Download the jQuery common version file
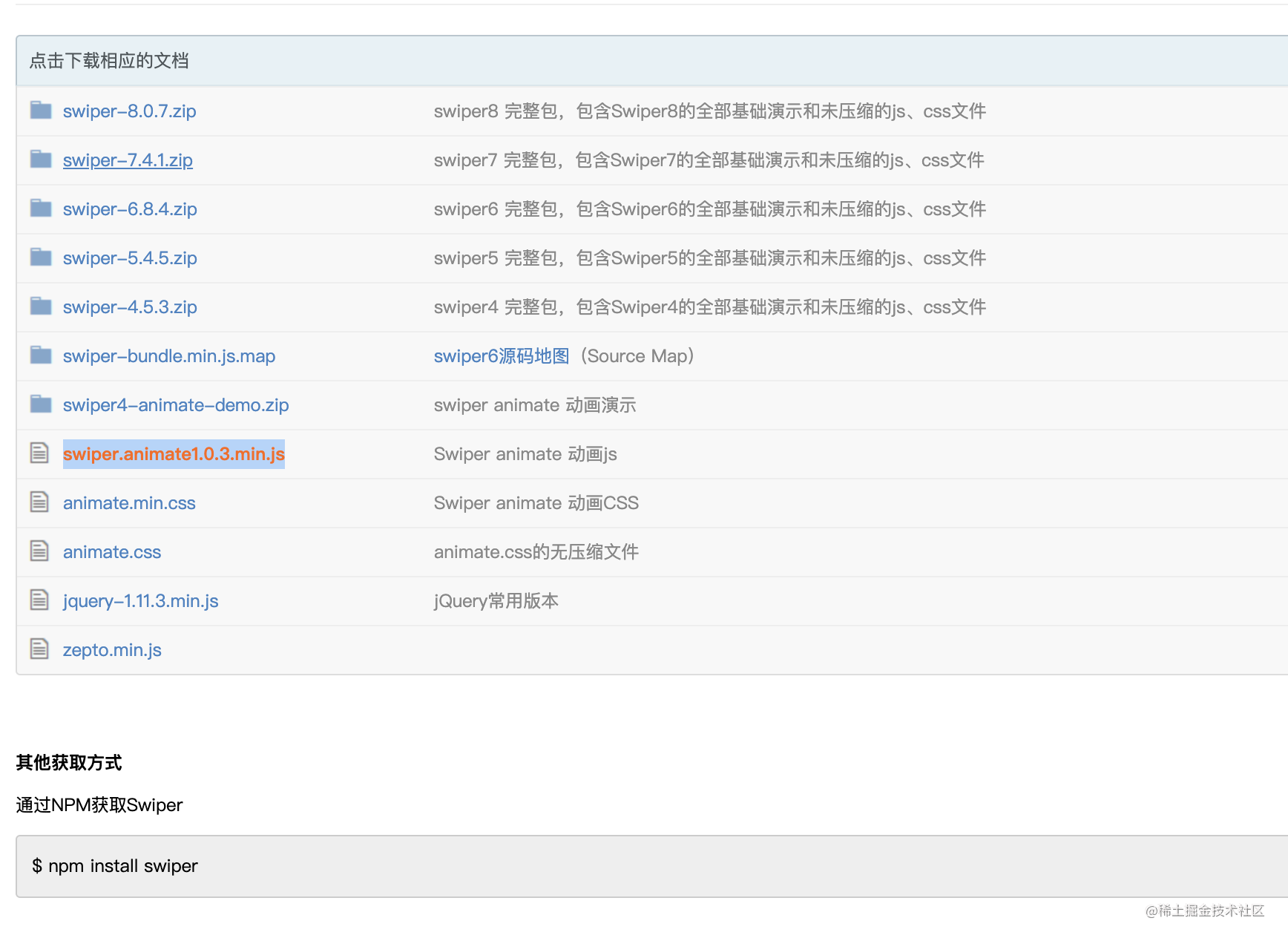The image size is (1288, 941). pyautogui.click(x=140, y=600)
